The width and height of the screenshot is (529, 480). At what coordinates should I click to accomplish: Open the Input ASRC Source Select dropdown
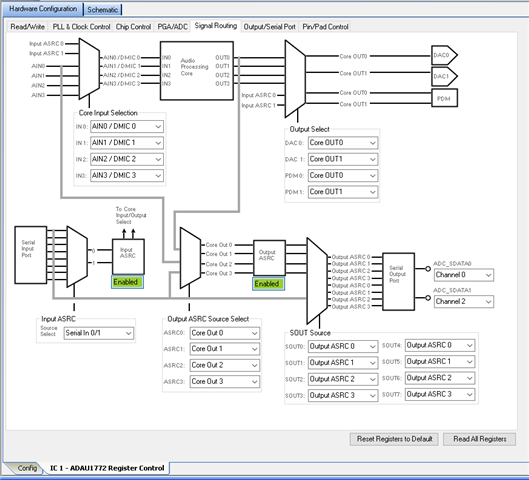[99, 333]
